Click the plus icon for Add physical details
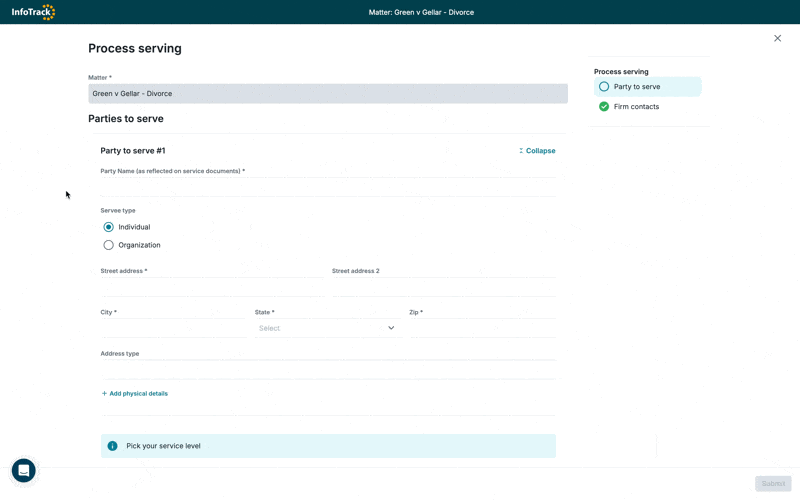 [x=104, y=394]
